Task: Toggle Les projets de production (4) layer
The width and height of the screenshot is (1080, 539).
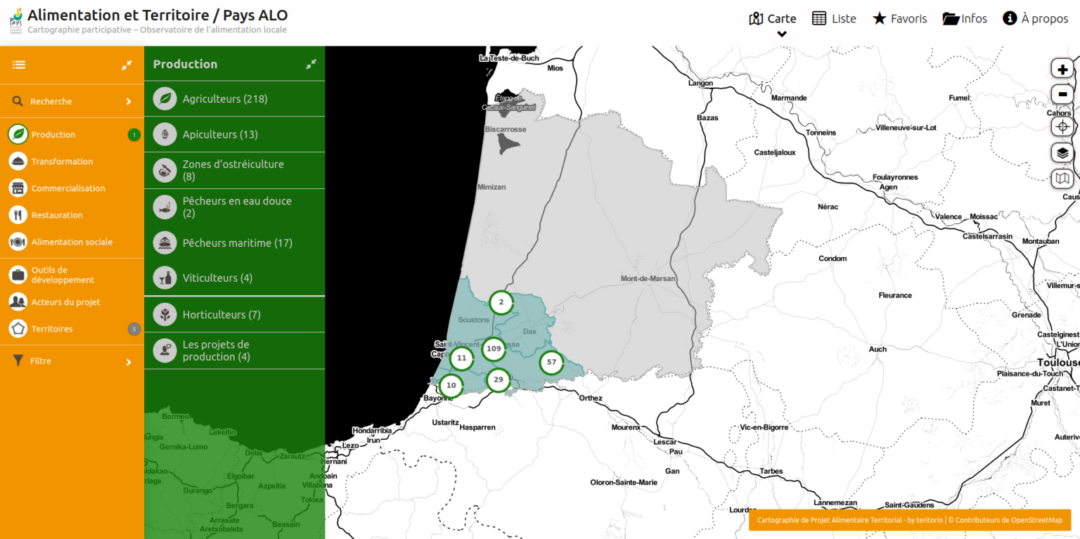Action: pyautogui.click(x=234, y=350)
